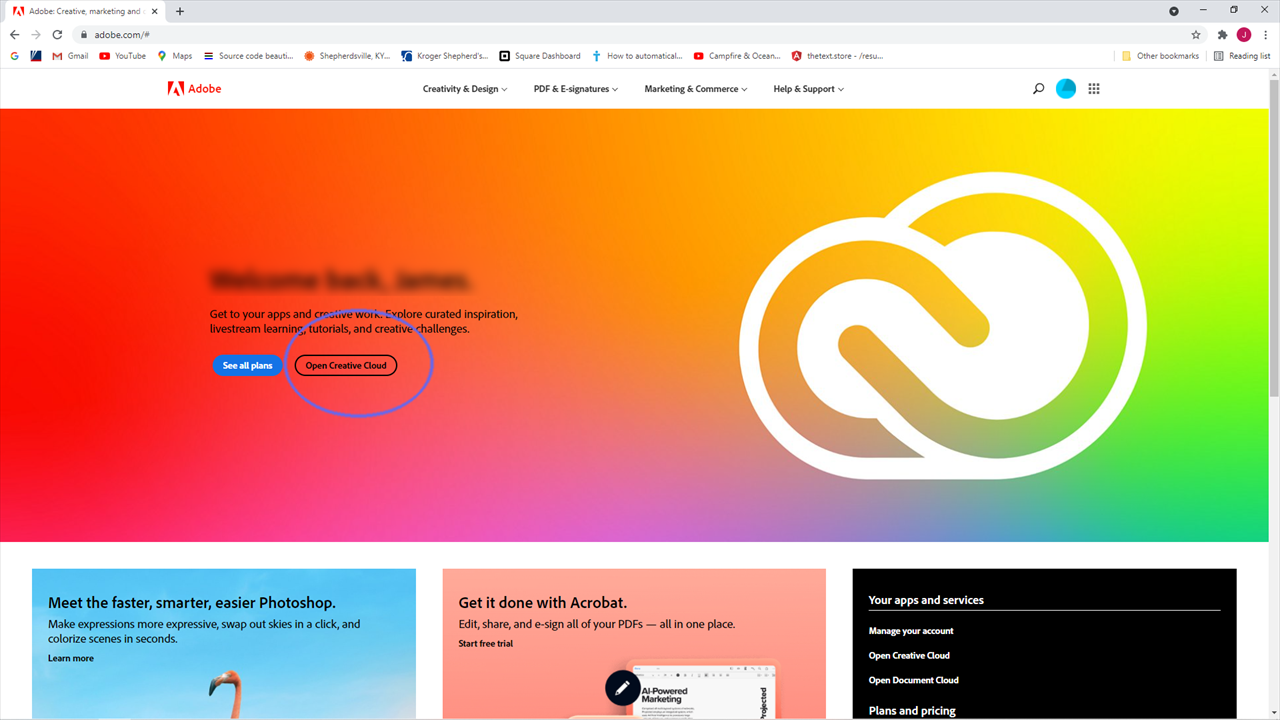Click Start free trial for Acrobat
This screenshot has height=720, width=1280.
[486, 643]
